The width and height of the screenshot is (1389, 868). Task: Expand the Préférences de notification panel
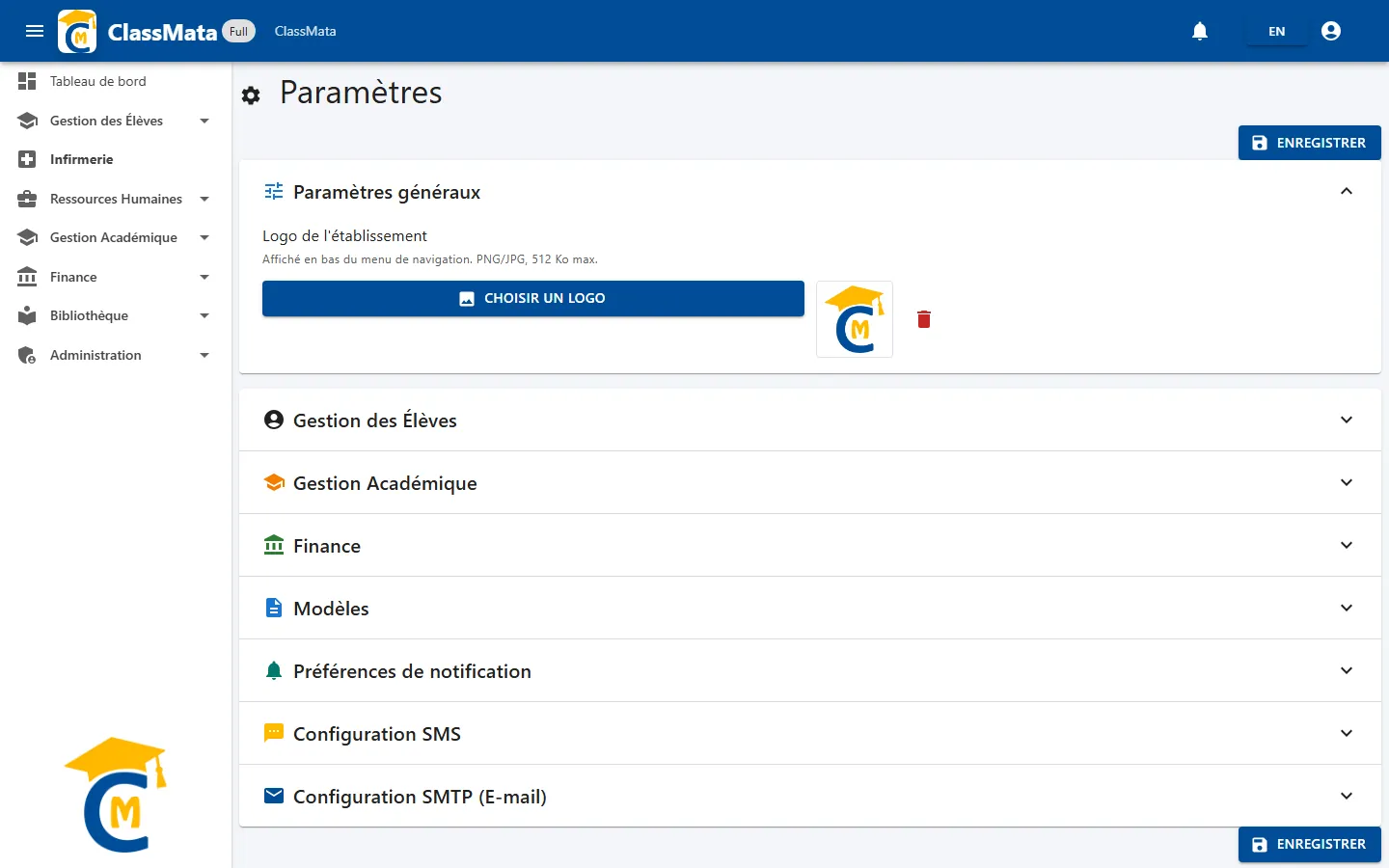810,670
